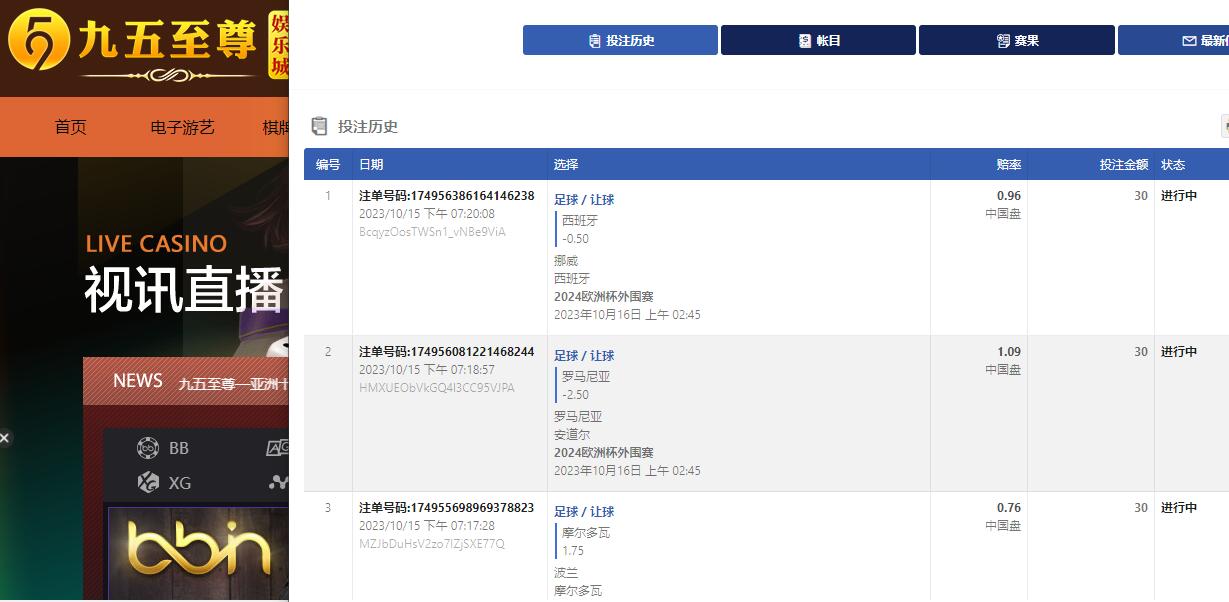Close the floating ad with the X
Image resolution: width=1229 pixels, height=602 pixels.
click(x=4, y=438)
